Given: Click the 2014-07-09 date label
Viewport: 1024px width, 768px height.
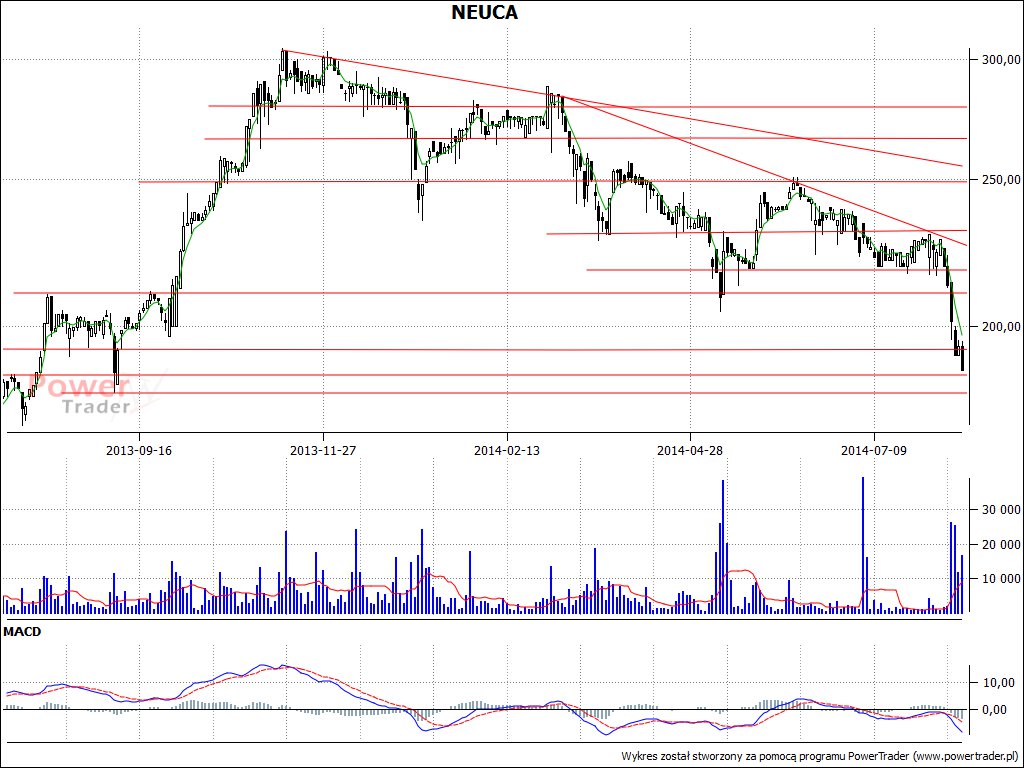Looking at the screenshot, I should pos(874,450).
